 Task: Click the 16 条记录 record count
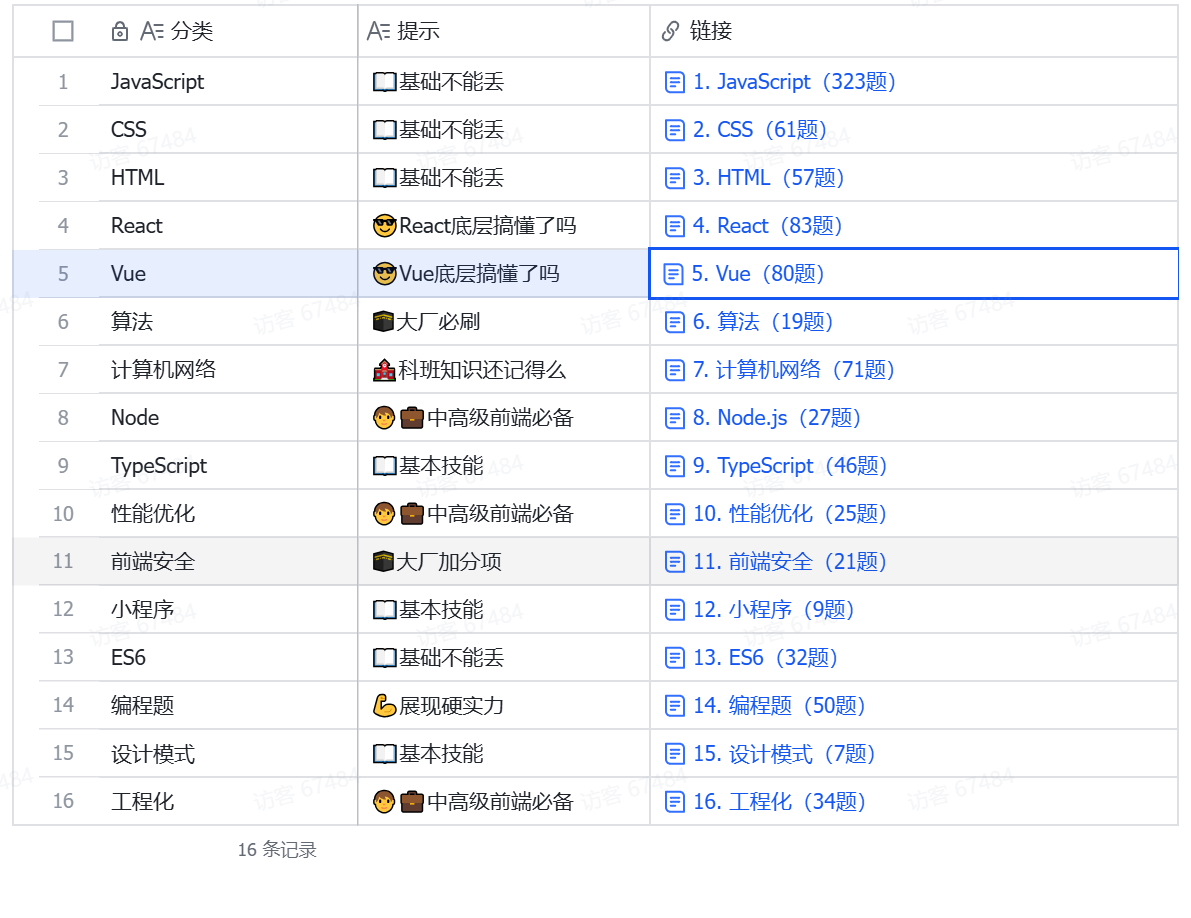pyautogui.click(x=277, y=850)
